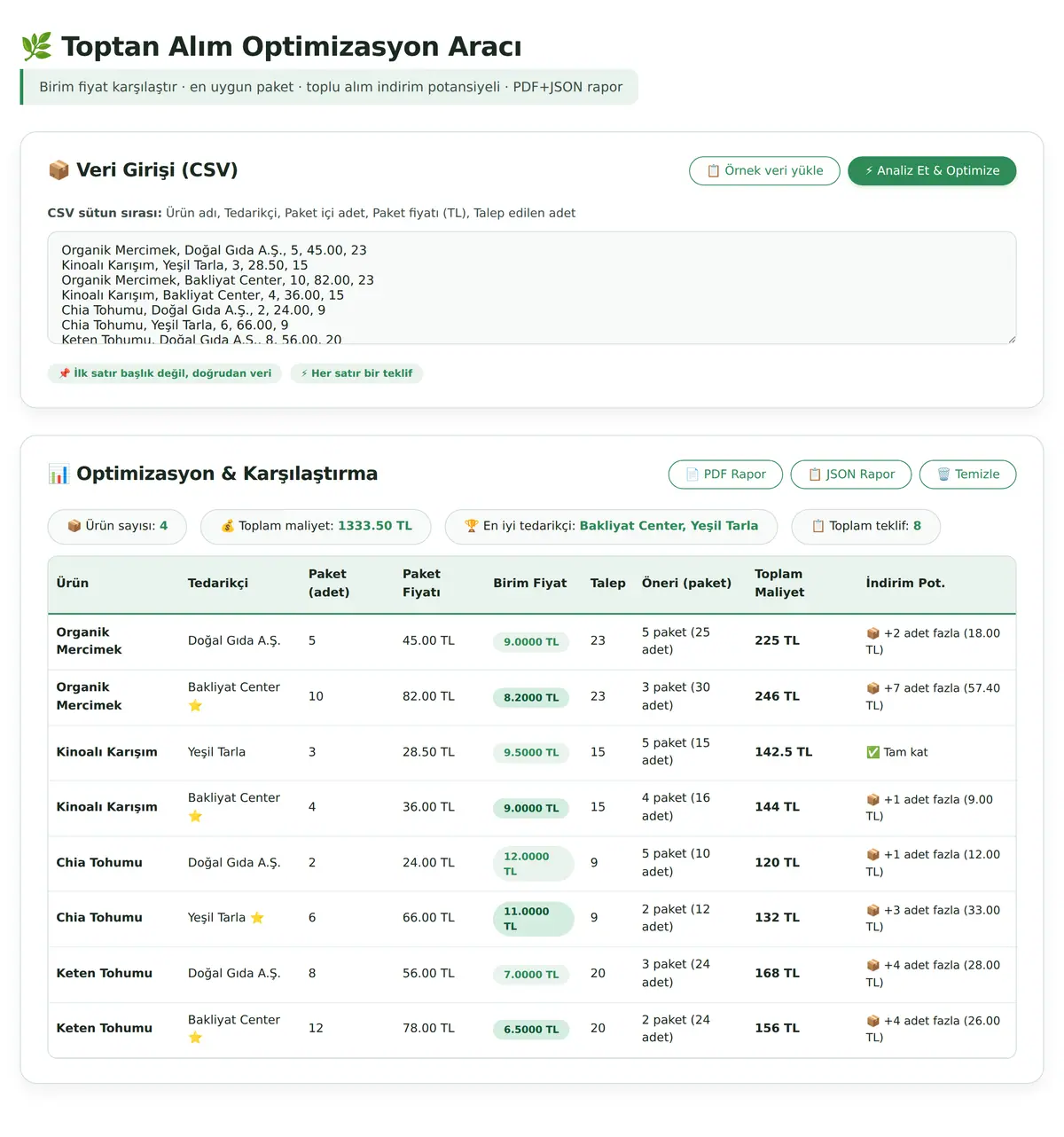Click the Her satır bir teklif tag
The height and width of the screenshot is (1137, 1064).
pos(356,373)
